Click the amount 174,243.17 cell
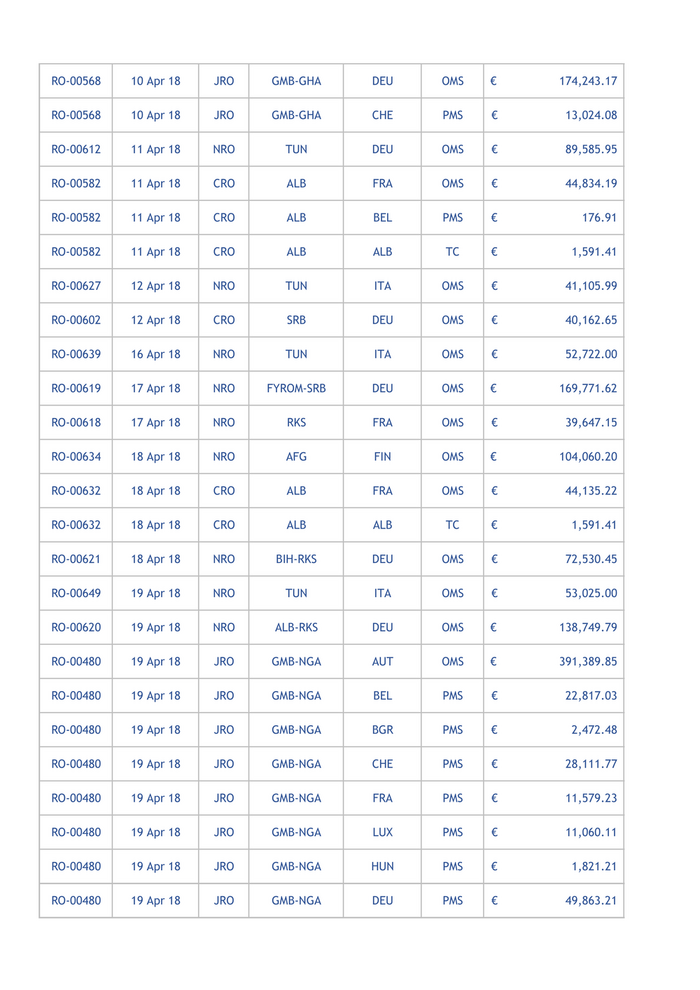Image resolution: width=700 pixels, height=990 pixels. tap(588, 81)
